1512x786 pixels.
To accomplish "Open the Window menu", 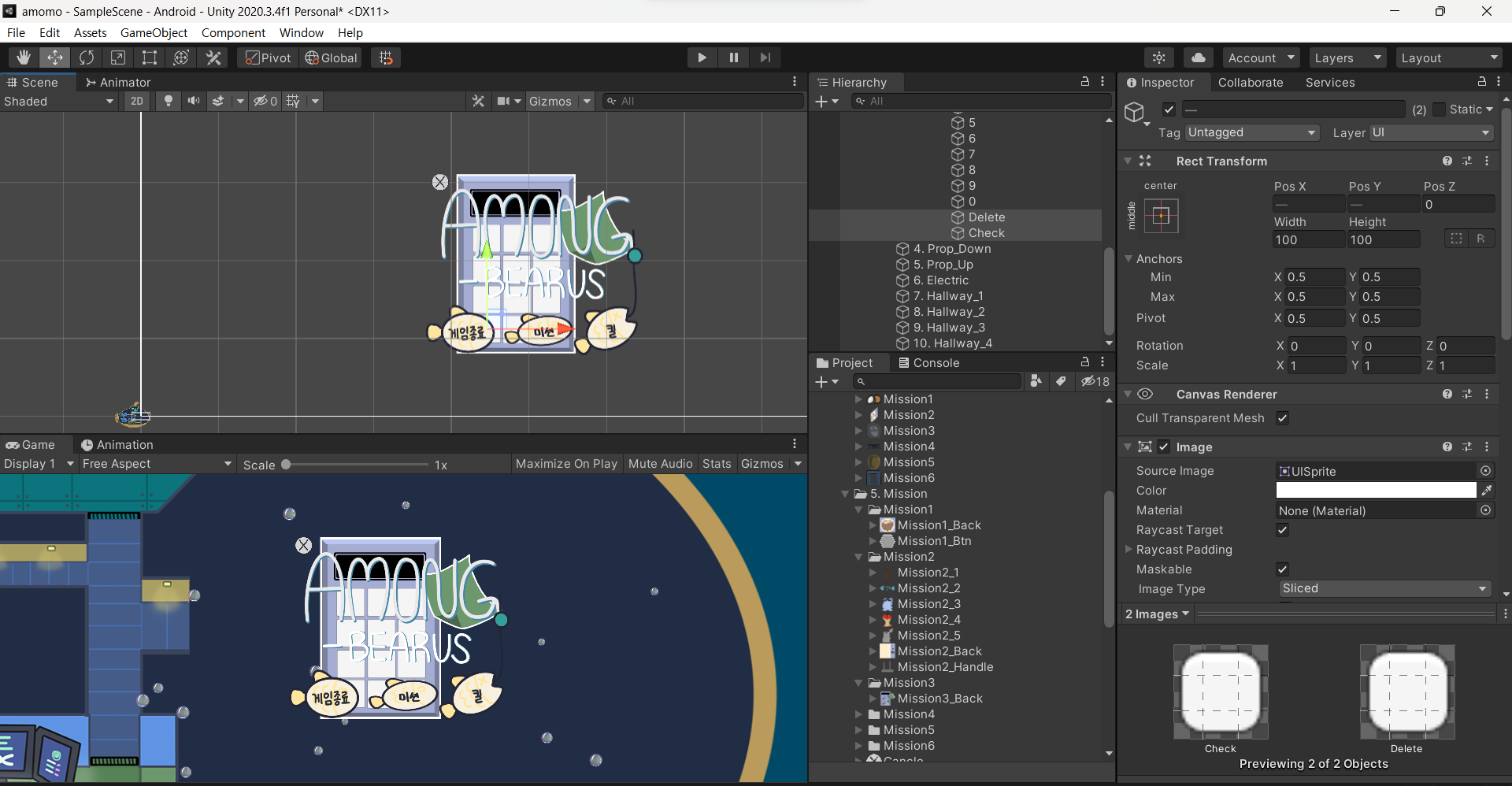I will tap(302, 32).
